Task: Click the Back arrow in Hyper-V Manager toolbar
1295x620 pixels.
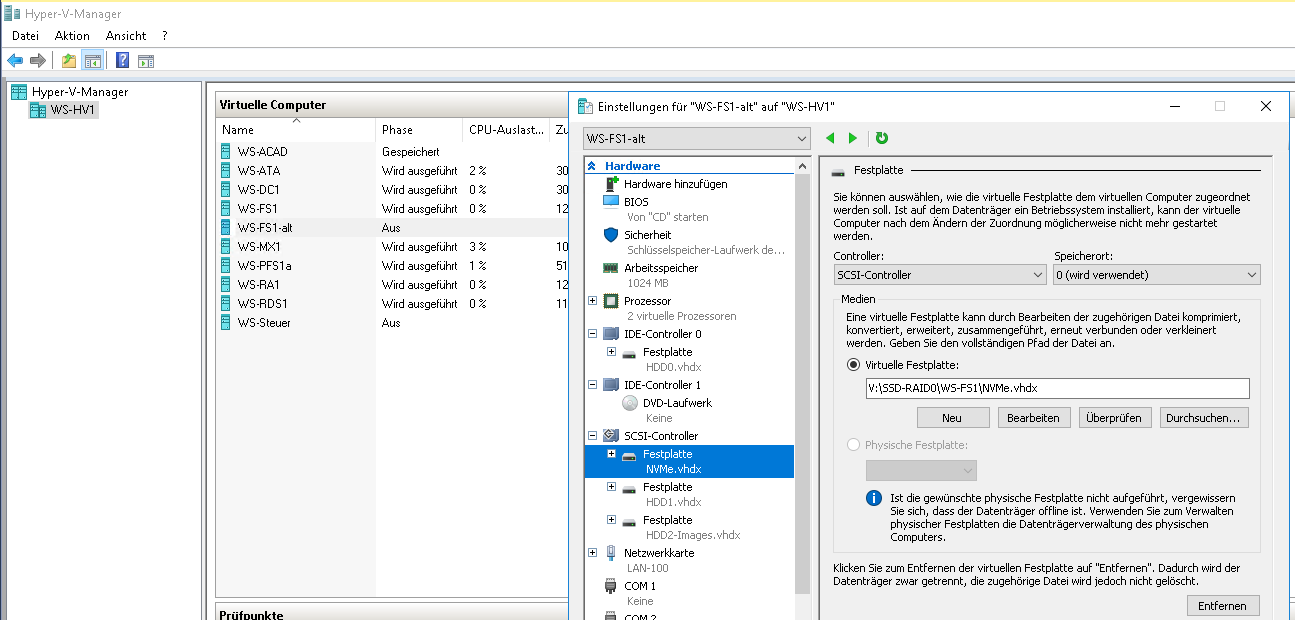Action: point(15,60)
